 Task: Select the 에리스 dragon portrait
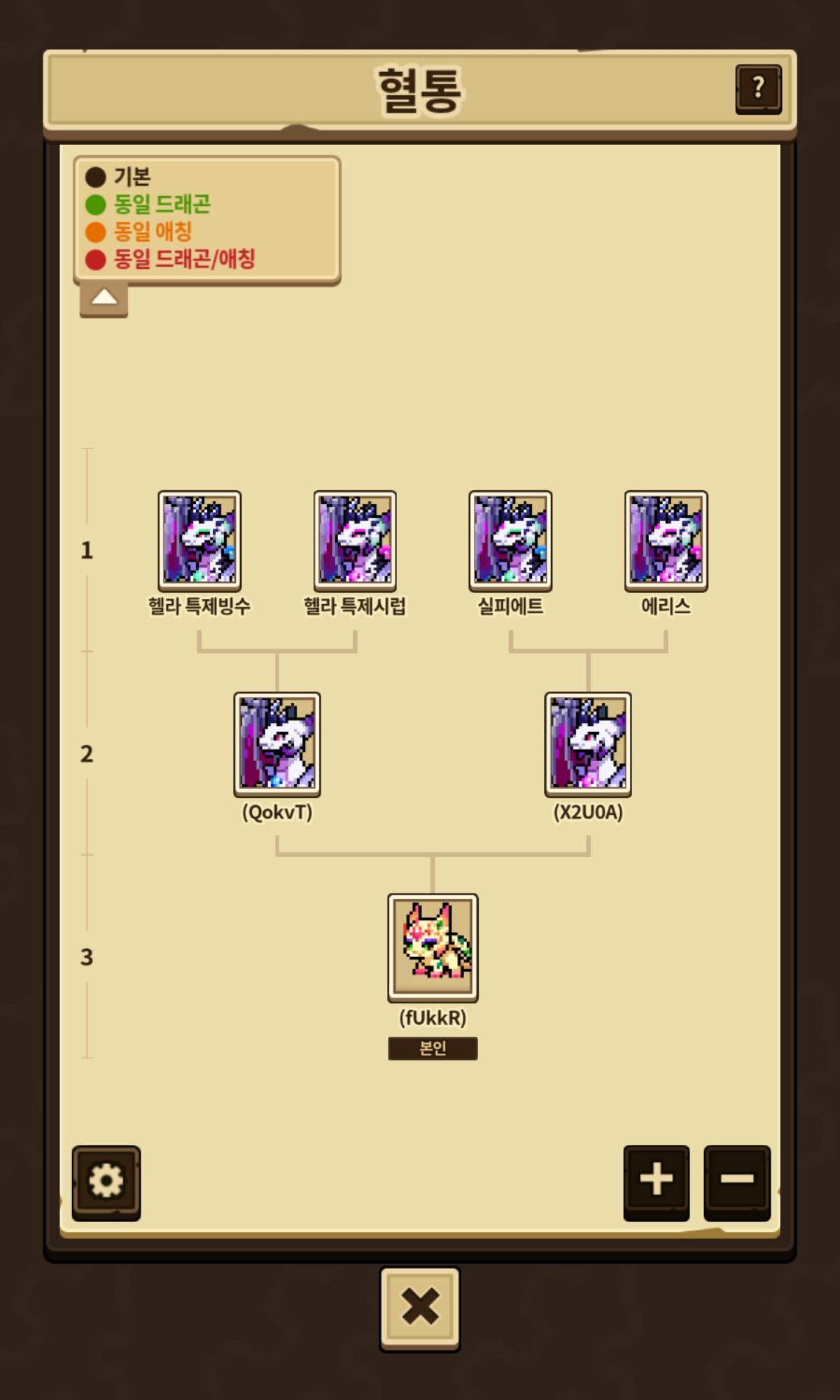[666, 540]
